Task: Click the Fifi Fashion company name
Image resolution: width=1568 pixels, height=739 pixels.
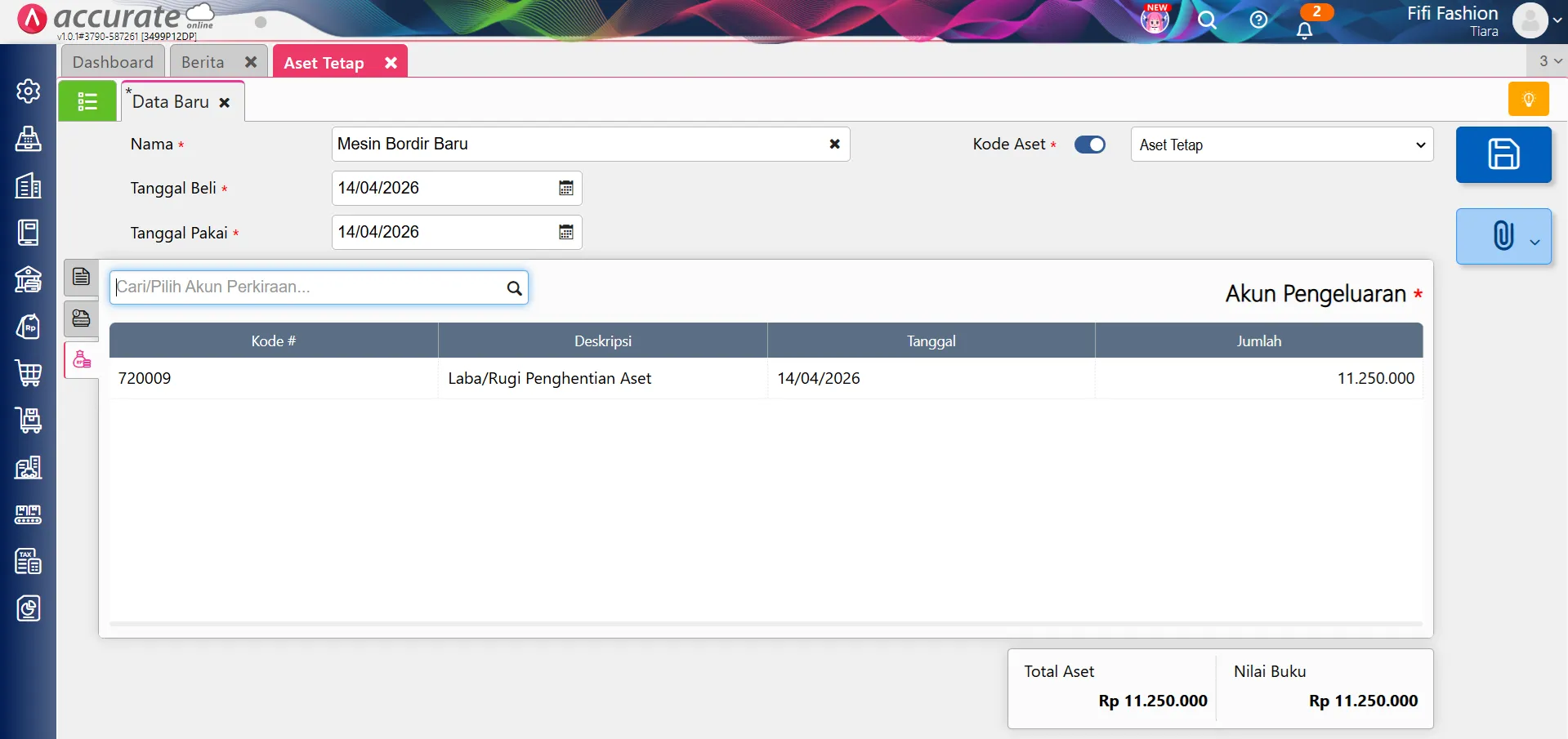Action: (1452, 13)
